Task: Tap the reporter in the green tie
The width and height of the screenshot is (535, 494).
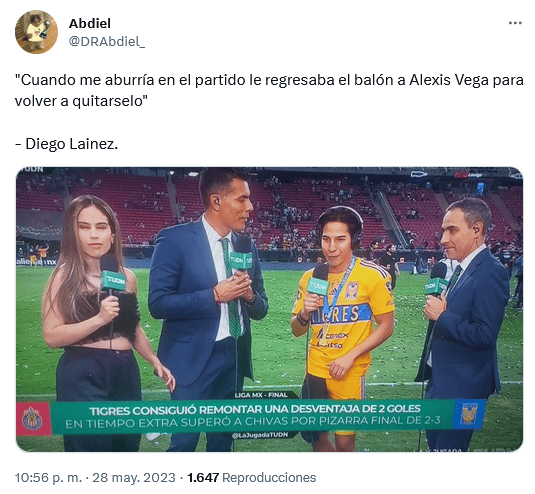Action: [209, 307]
